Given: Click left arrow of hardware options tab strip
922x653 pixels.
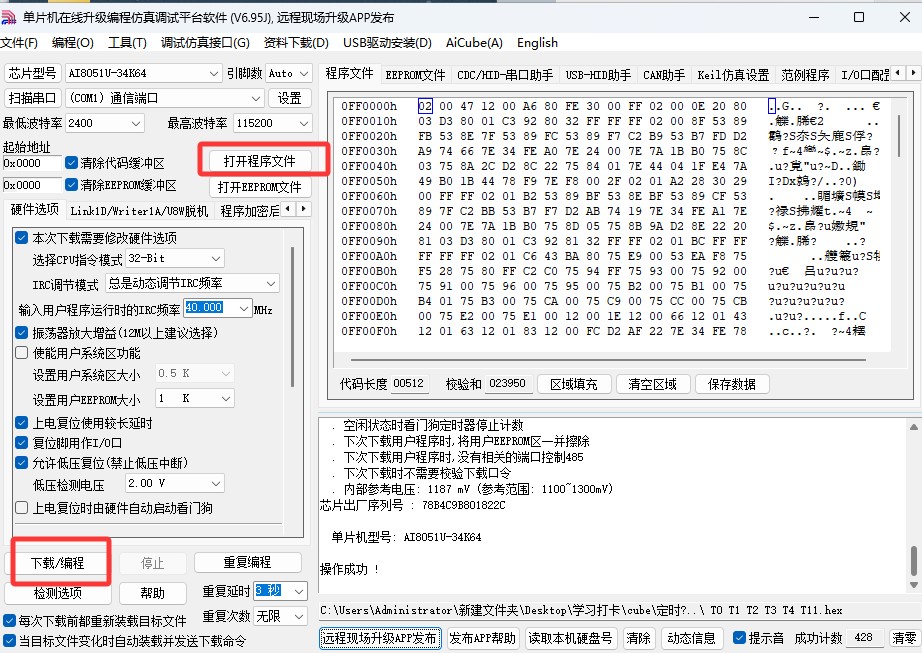Looking at the screenshot, I should 288,209.
